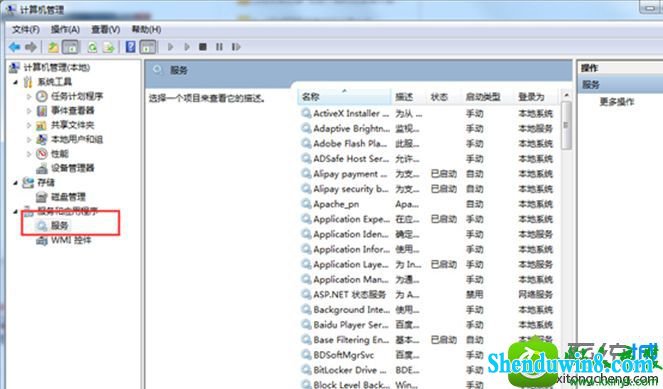
Task: Expand the 本地用户和组 node arrow
Action: click(x=29, y=140)
